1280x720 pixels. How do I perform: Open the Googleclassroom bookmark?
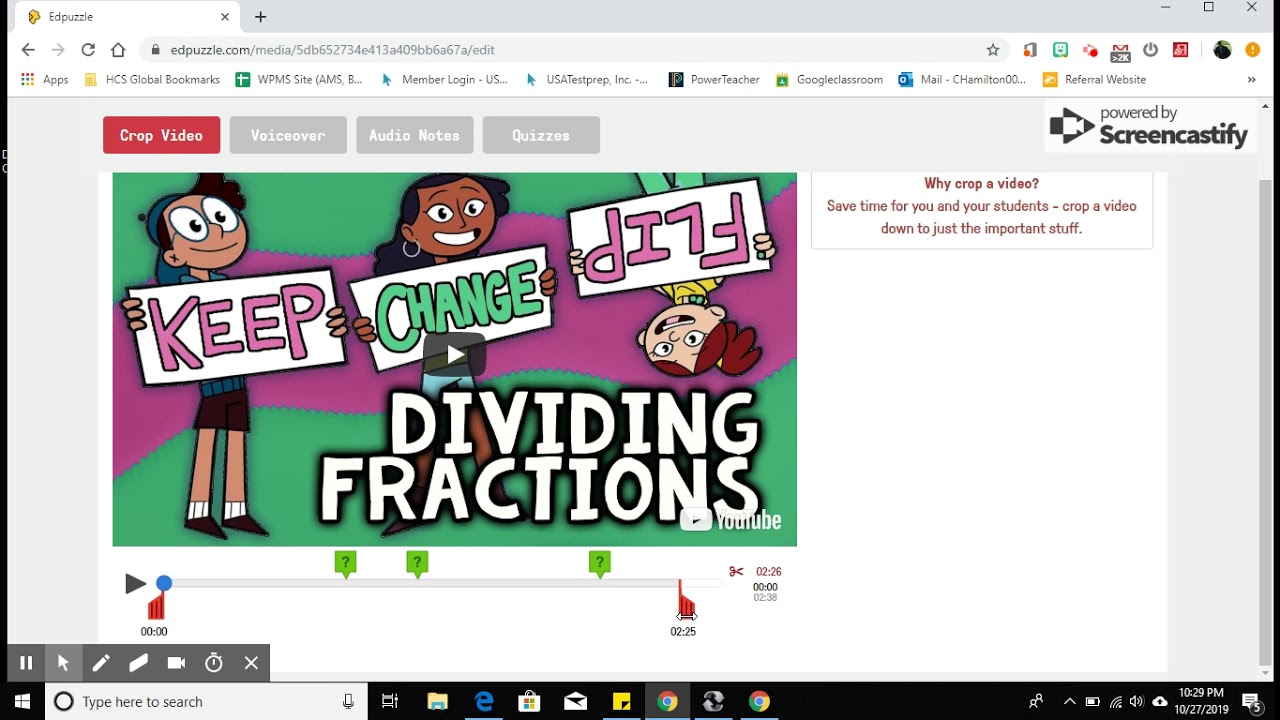[829, 80]
